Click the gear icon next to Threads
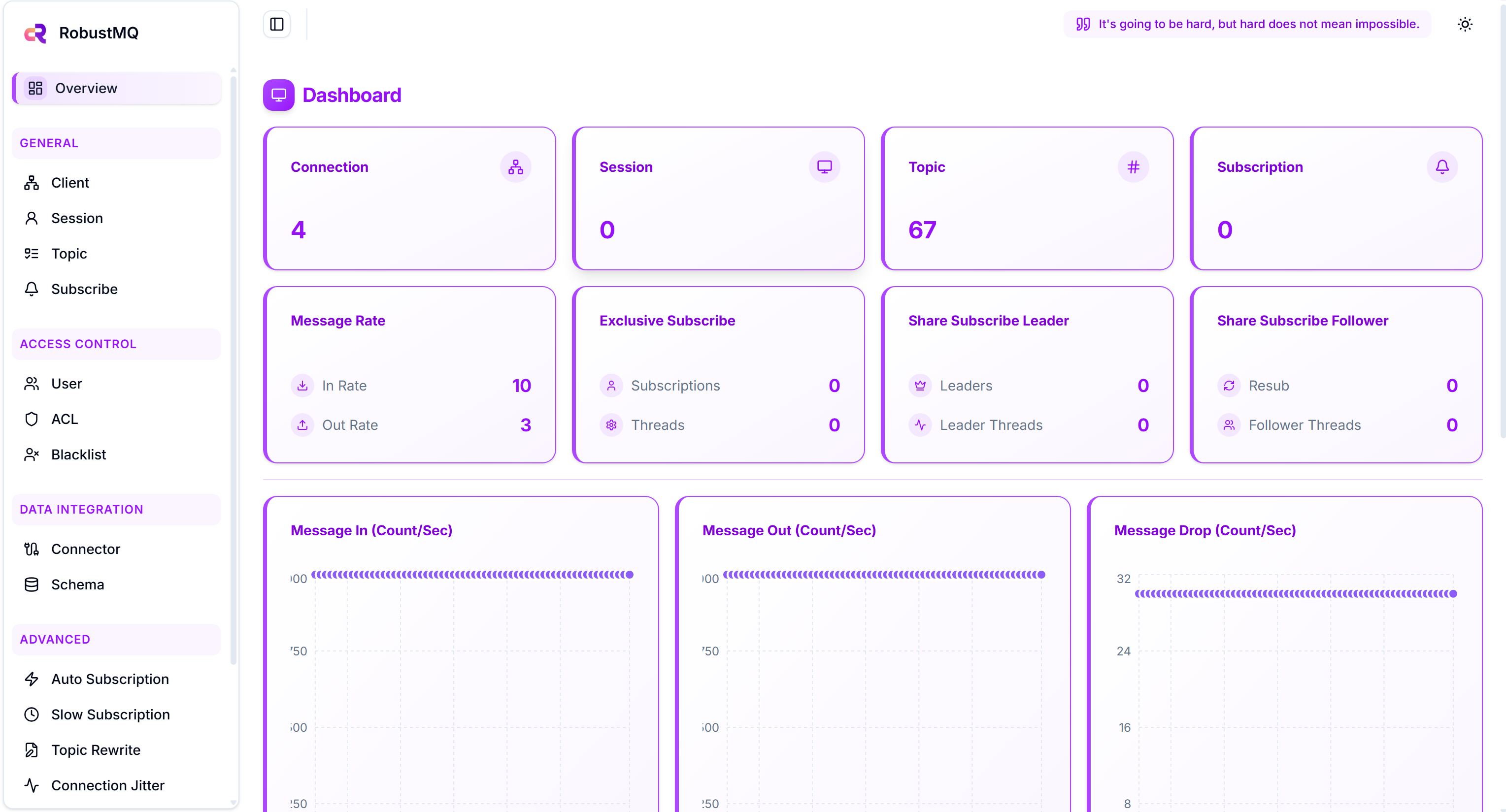The height and width of the screenshot is (812, 1506). [x=611, y=425]
